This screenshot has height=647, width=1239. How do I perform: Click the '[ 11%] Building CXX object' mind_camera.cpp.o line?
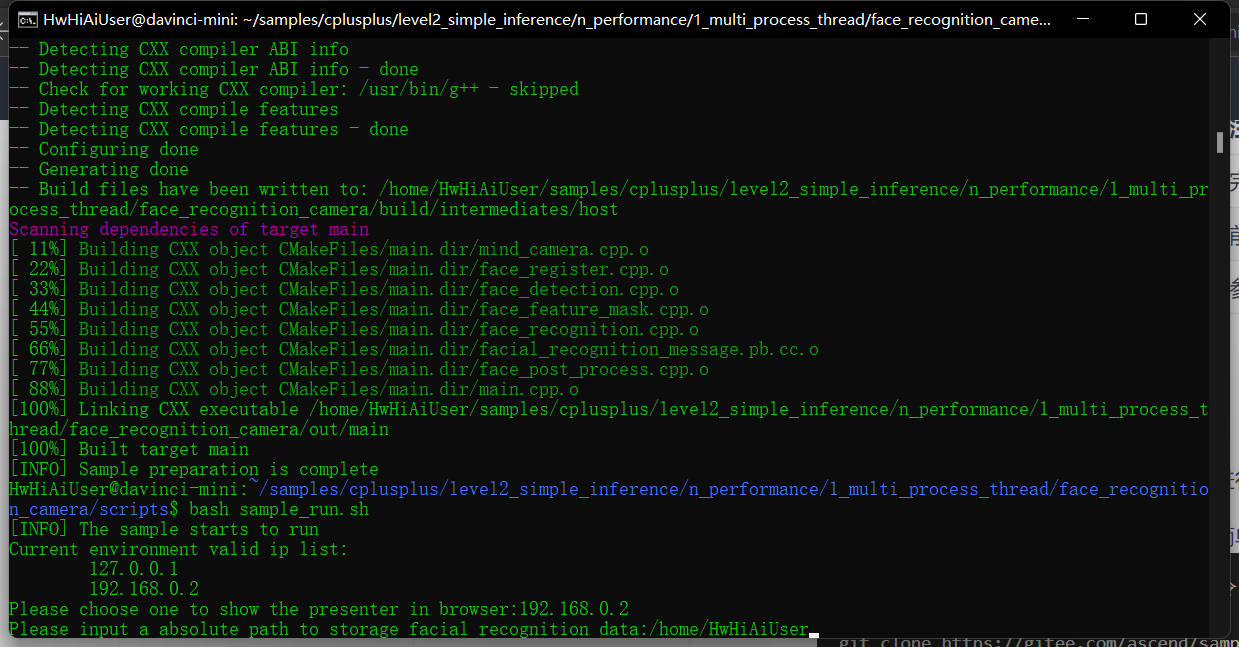point(329,249)
